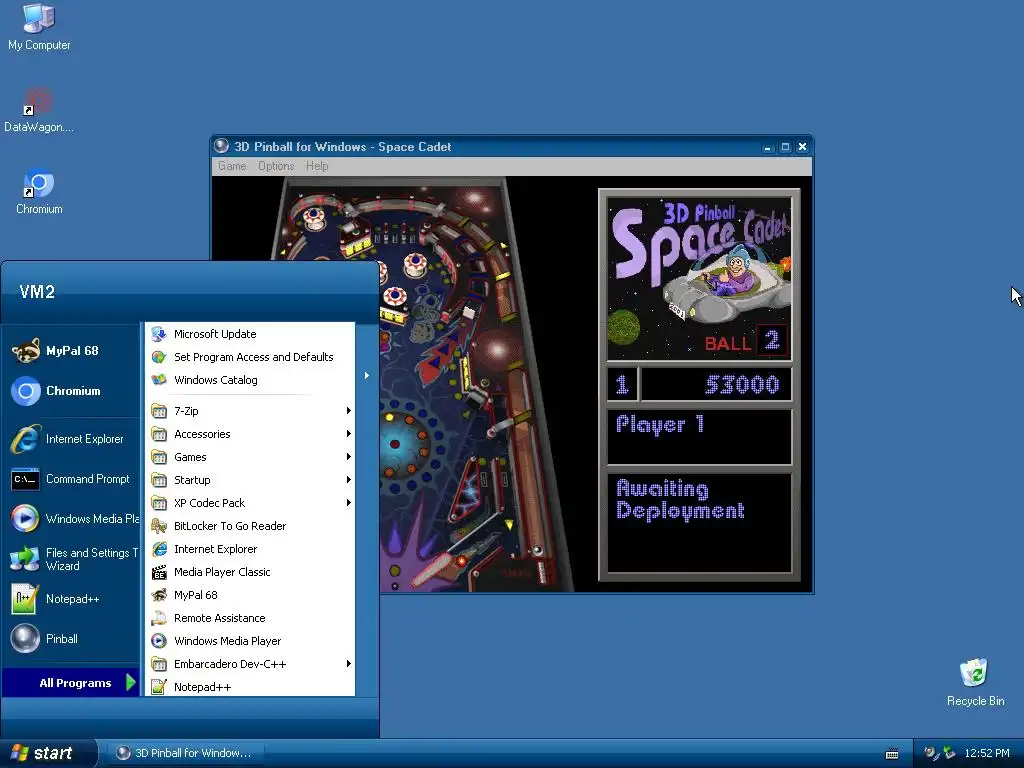The height and width of the screenshot is (768, 1024).
Task: Click the VM2 user name header
Action: pos(37,292)
